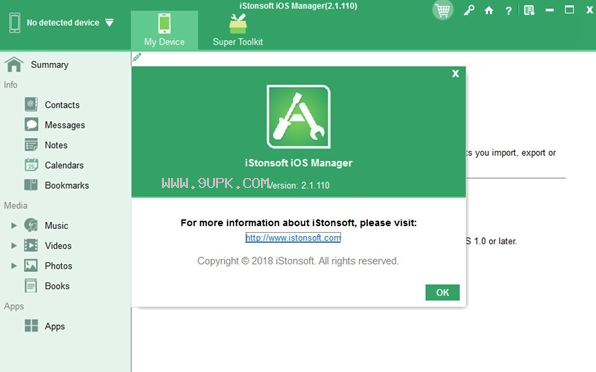Select the Contacts icon
The image size is (596, 372).
[x=31, y=104]
